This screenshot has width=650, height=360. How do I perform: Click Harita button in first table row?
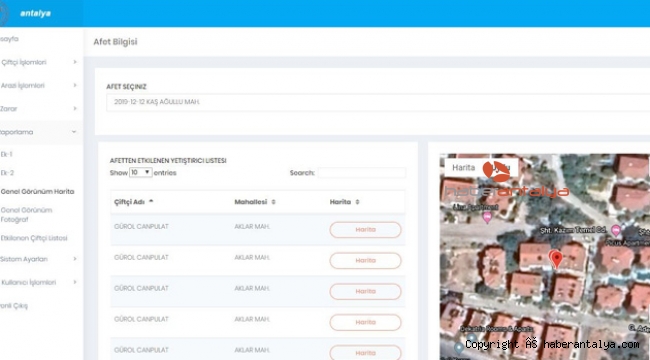click(365, 230)
